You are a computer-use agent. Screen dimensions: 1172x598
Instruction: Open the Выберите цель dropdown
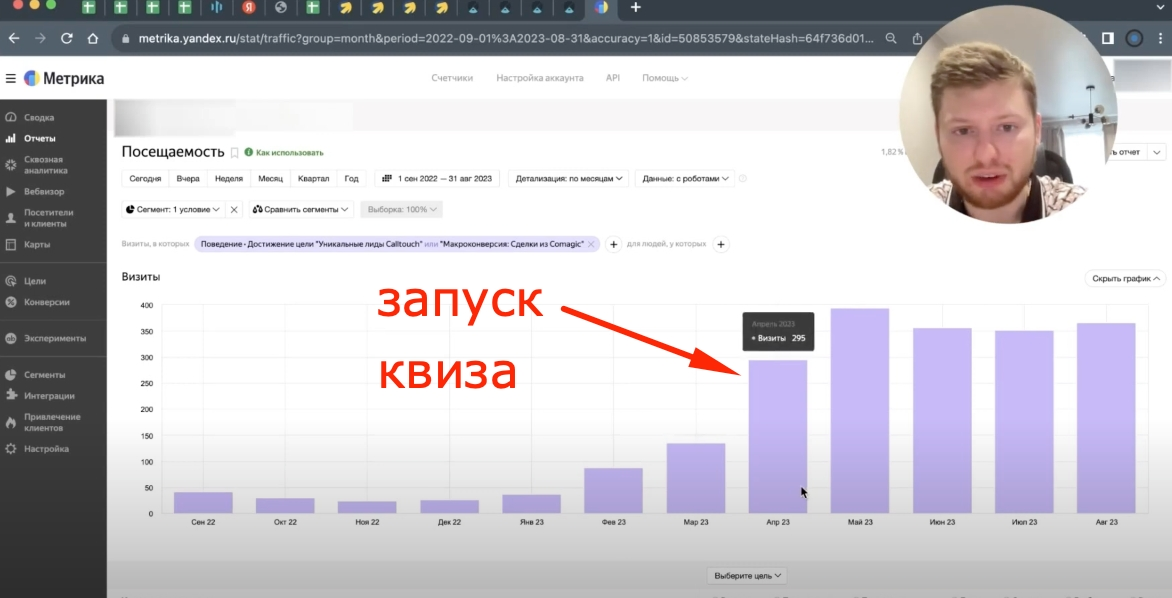pyautogui.click(x=747, y=576)
